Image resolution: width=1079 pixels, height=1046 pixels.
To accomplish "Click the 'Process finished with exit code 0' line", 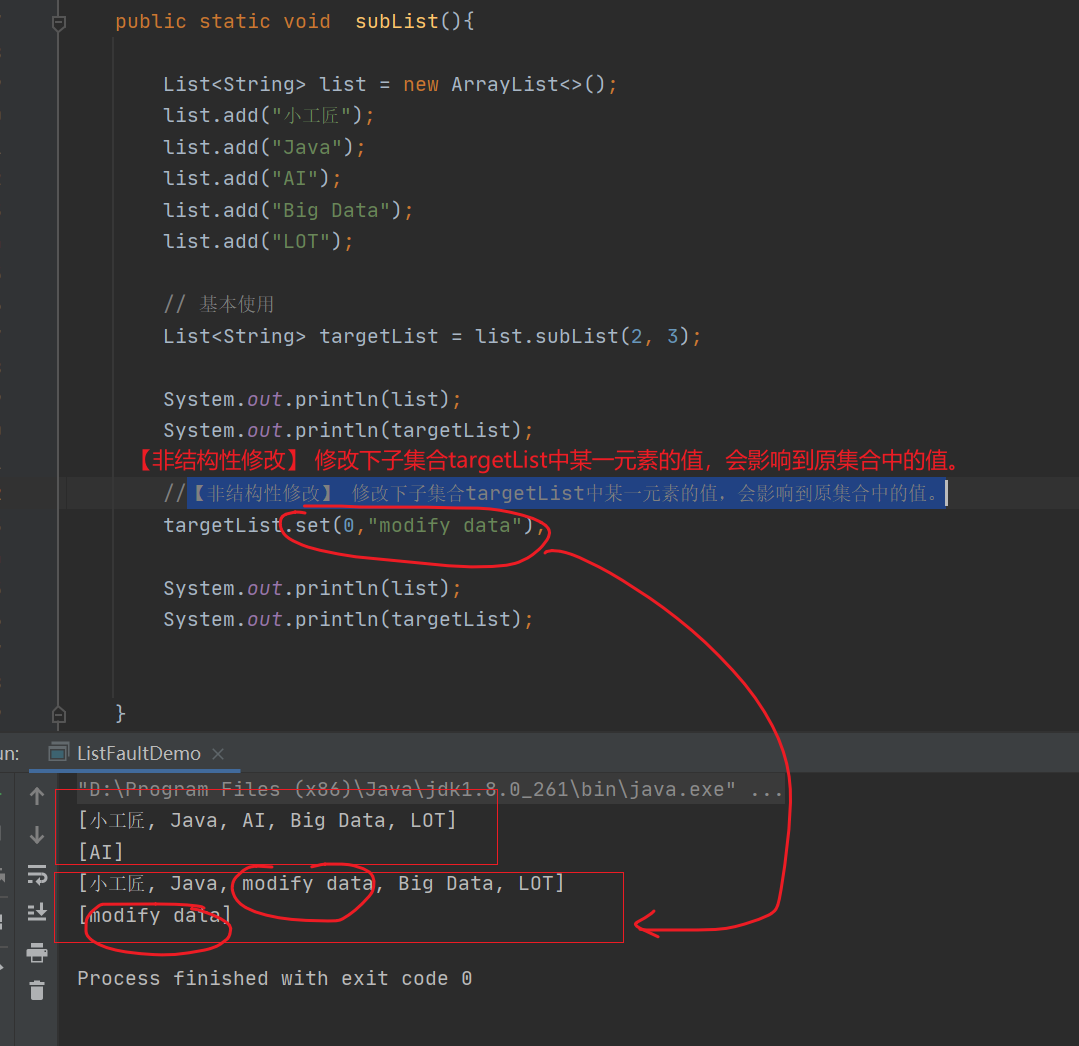I will [275, 979].
